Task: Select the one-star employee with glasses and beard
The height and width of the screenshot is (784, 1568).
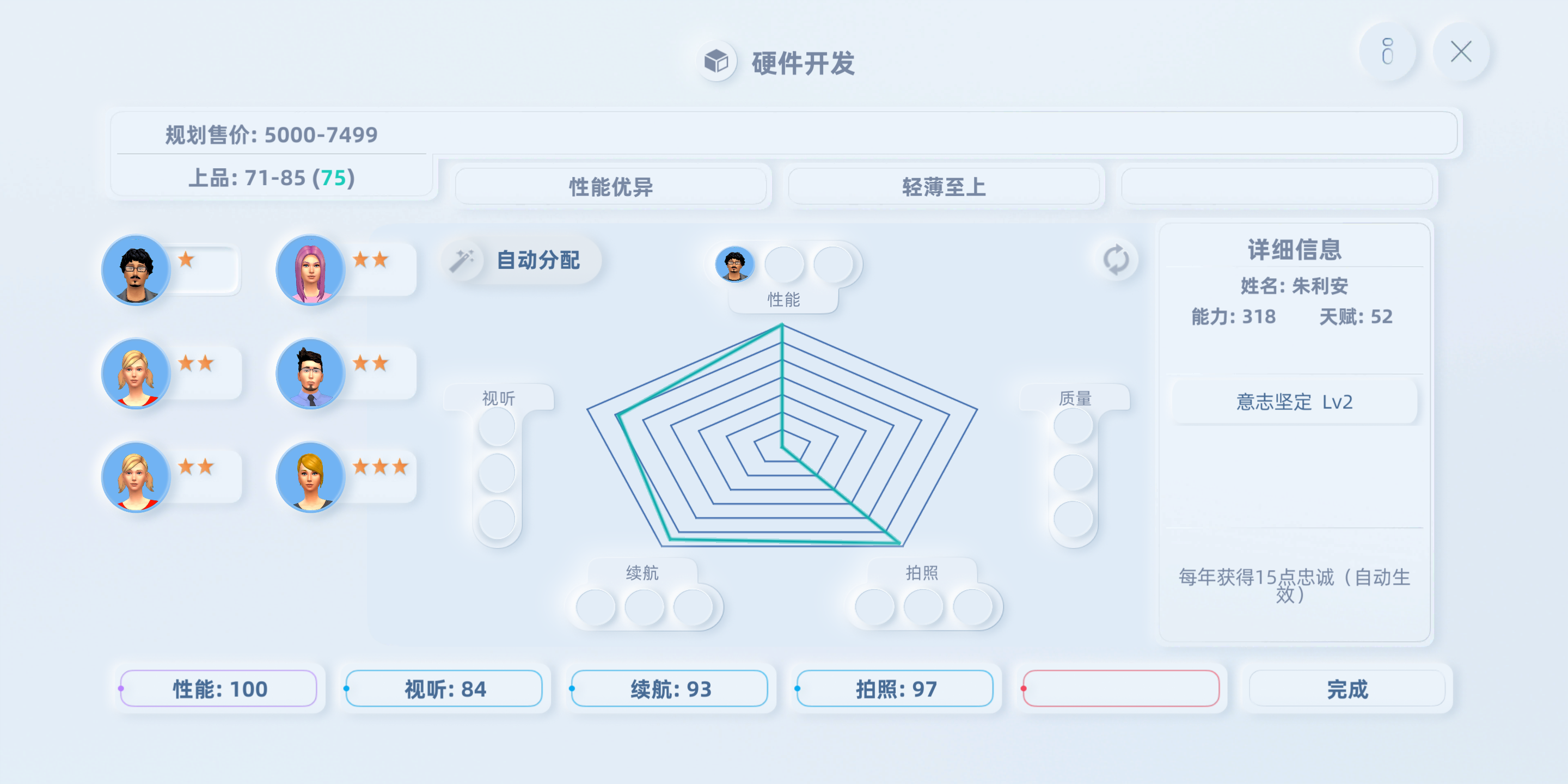Action: point(136,270)
